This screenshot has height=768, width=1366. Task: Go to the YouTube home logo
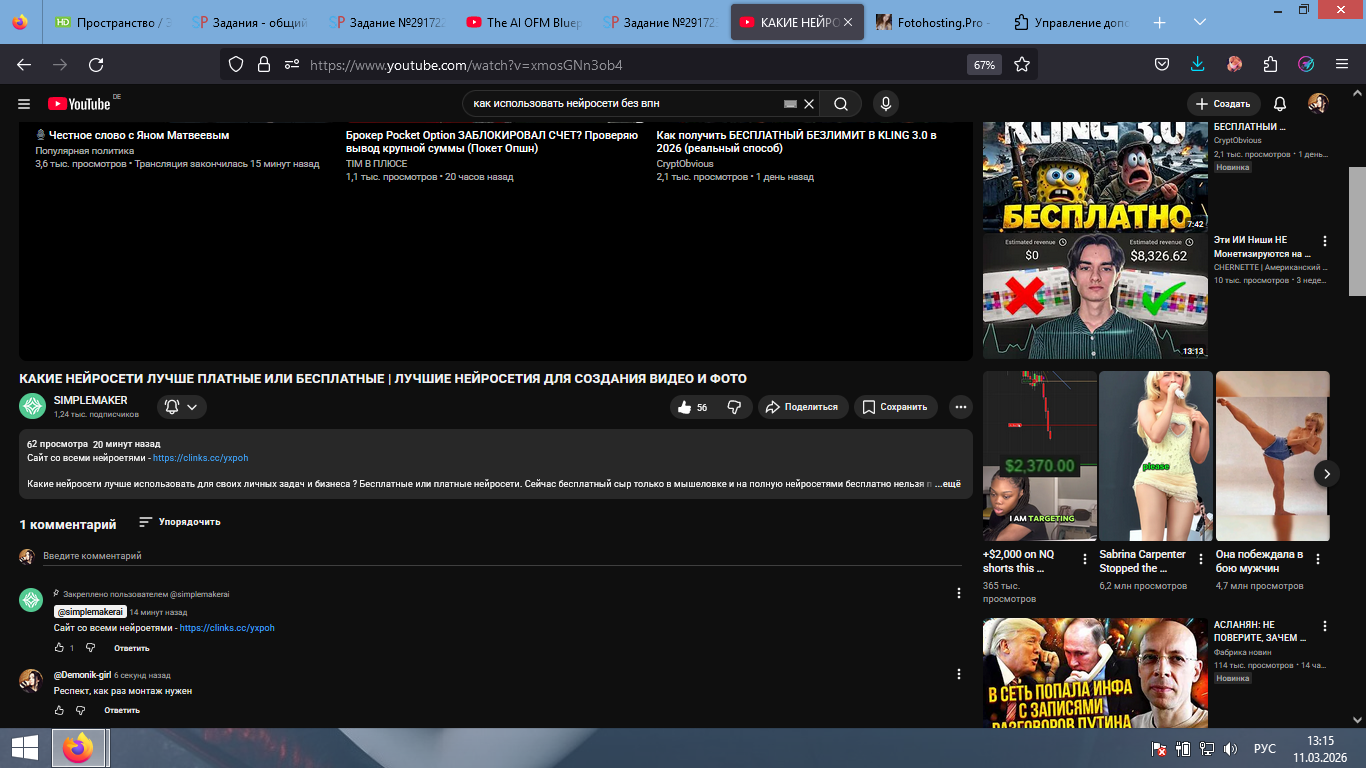coord(79,104)
